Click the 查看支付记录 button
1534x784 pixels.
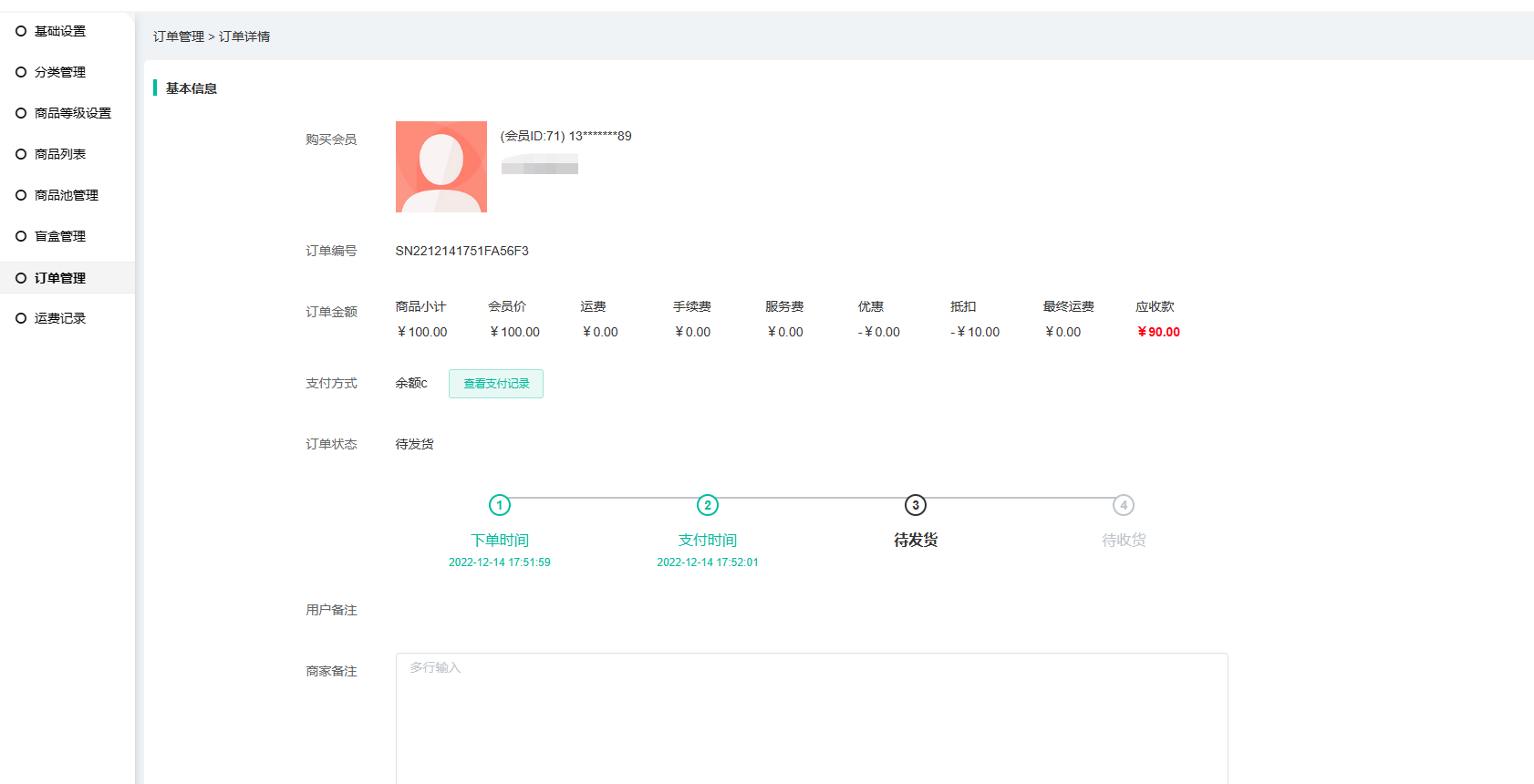tap(495, 384)
